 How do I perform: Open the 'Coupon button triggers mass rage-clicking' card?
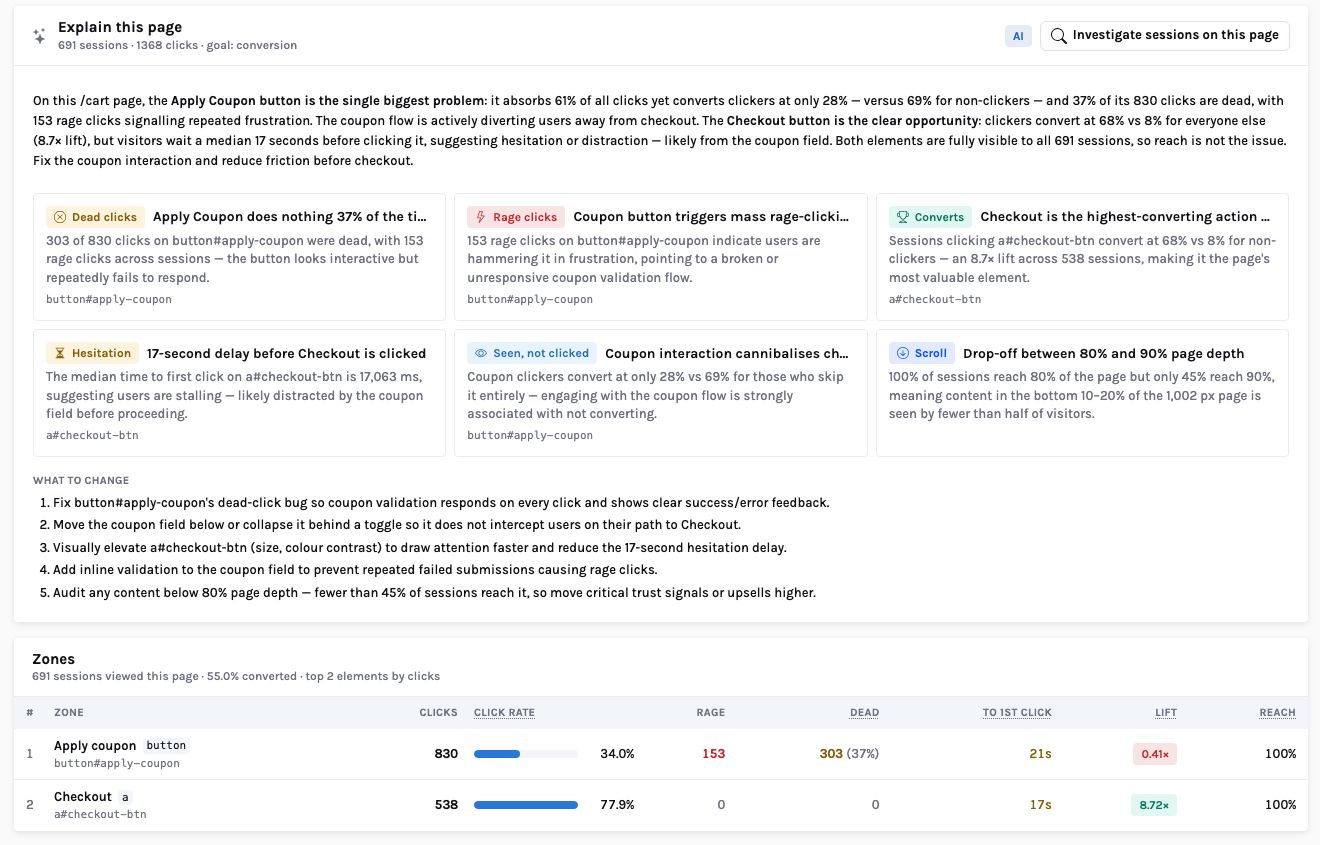(661, 257)
